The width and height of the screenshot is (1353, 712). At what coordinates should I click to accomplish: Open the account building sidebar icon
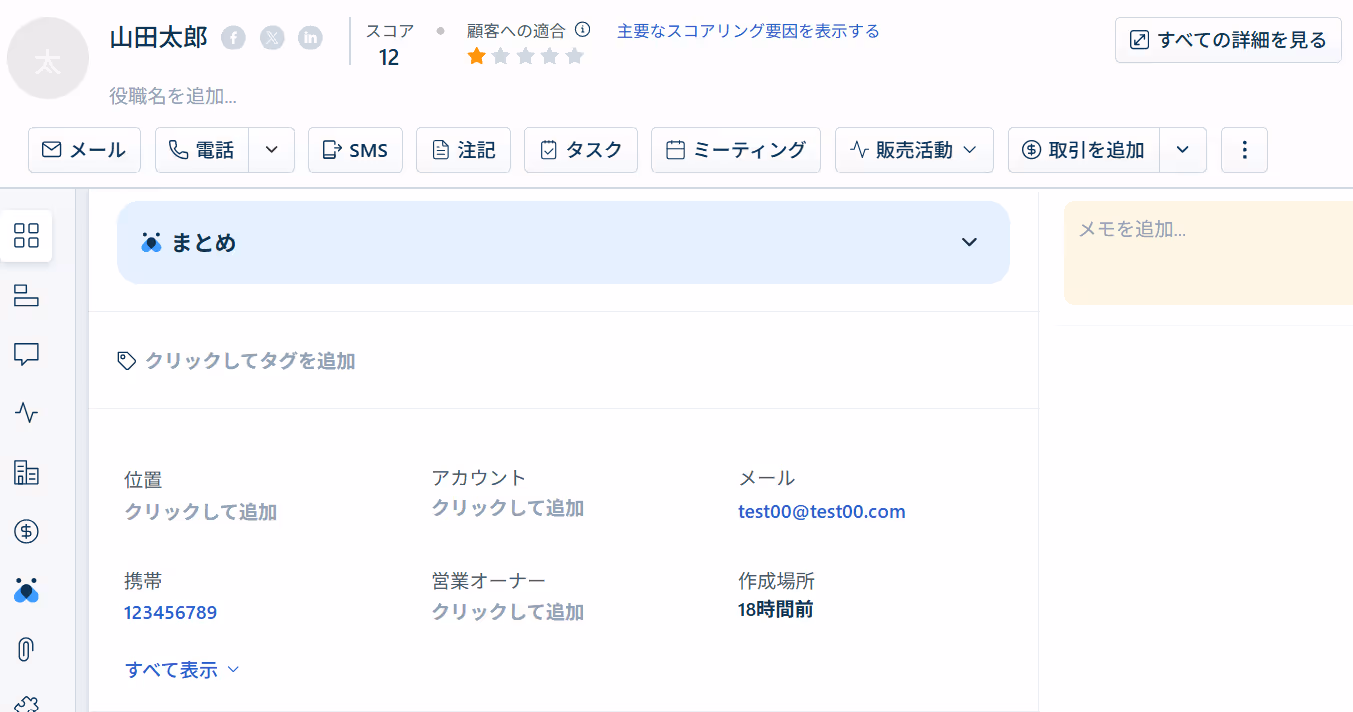[26, 472]
